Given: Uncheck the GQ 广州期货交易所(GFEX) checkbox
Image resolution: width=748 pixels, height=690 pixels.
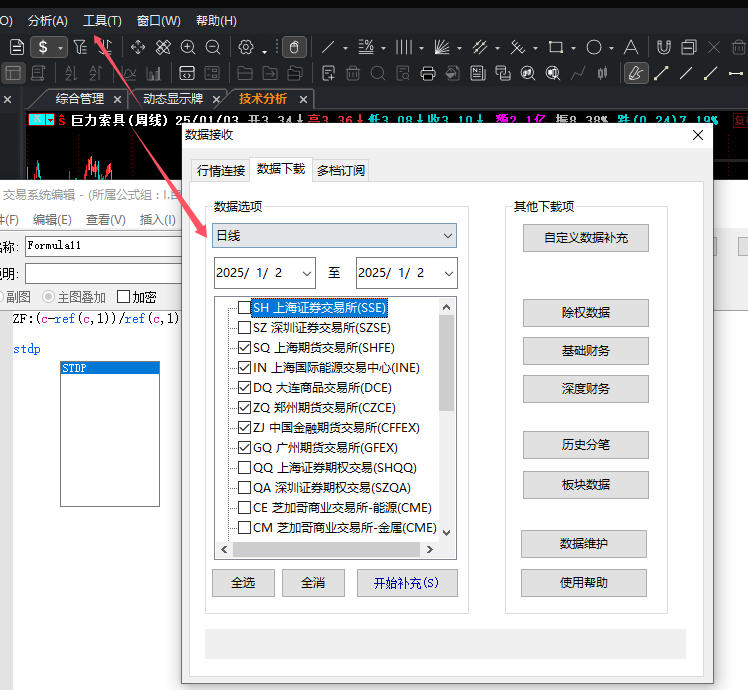Looking at the screenshot, I should pyautogui.click(x=244, y=448).
